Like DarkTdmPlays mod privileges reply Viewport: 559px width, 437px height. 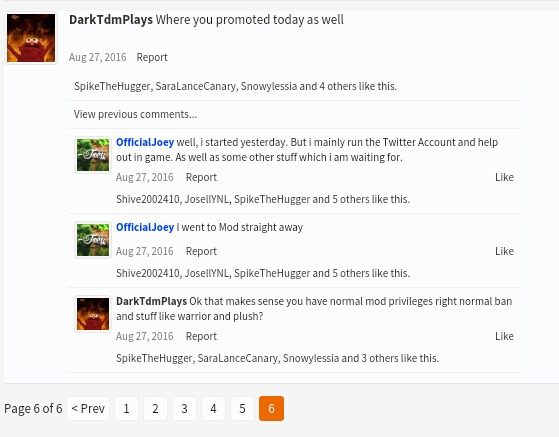click(504, 336)
